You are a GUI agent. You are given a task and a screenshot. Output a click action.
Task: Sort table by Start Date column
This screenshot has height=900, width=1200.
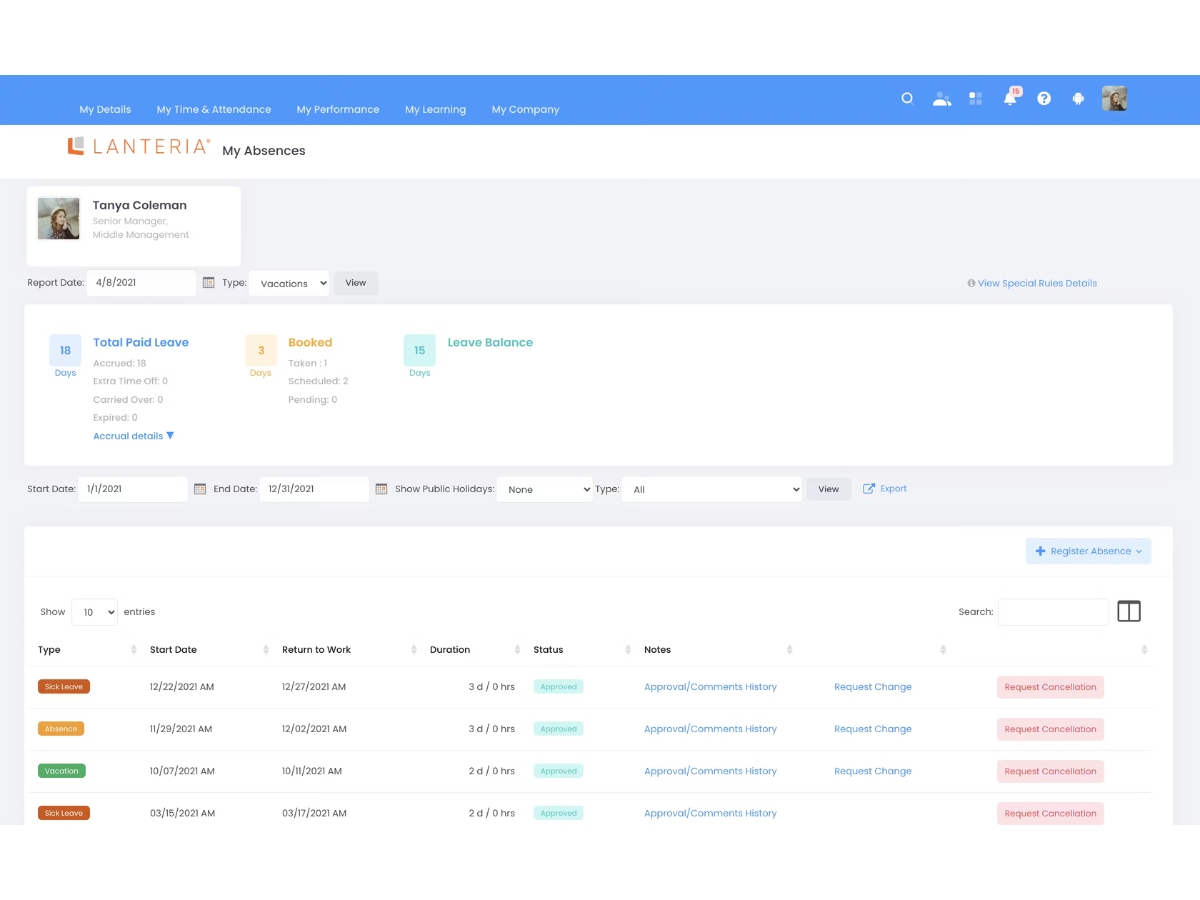pos(266,650)
